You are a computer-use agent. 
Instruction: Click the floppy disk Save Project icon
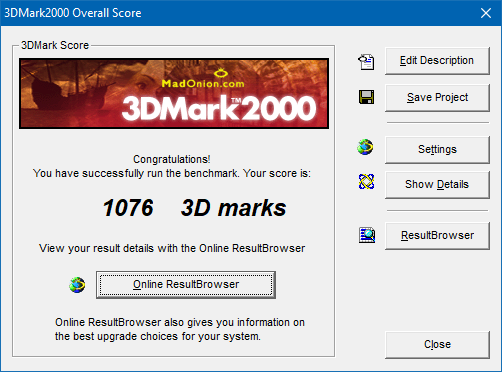[x=366, y=97]
